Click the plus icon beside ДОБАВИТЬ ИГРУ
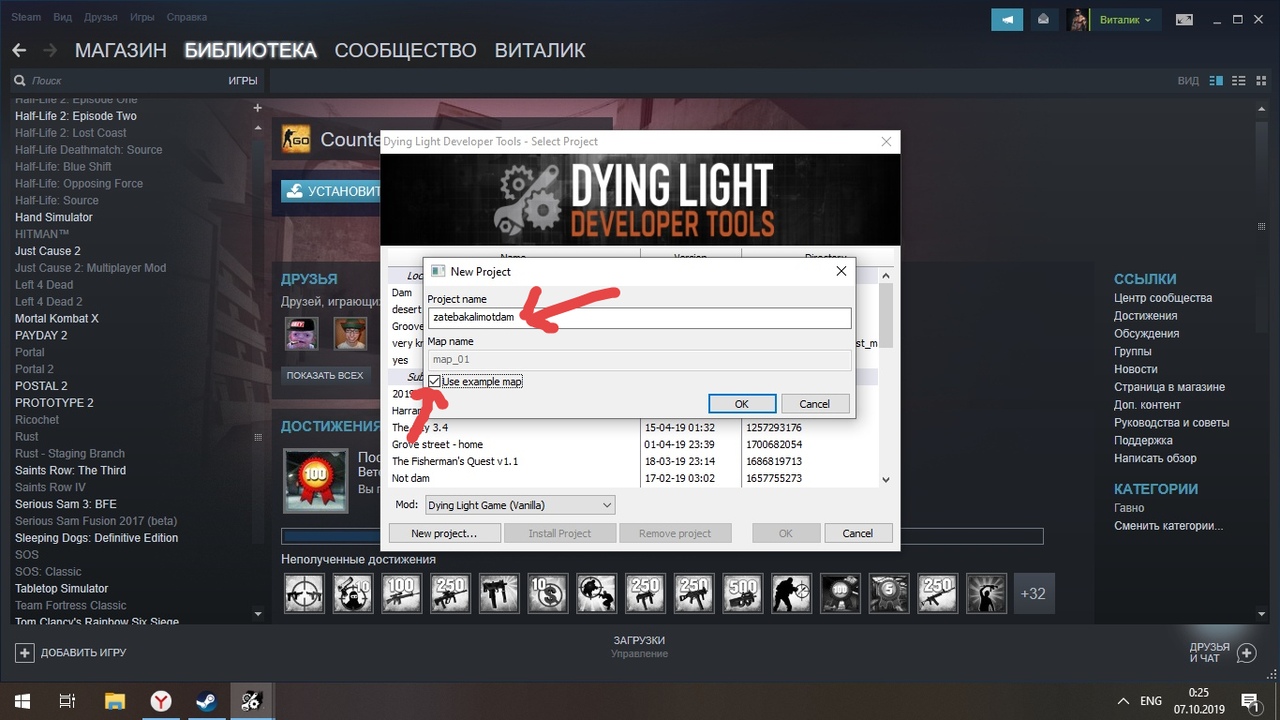The width and height of the screenshot is (1280, 720). pos(24,653)
